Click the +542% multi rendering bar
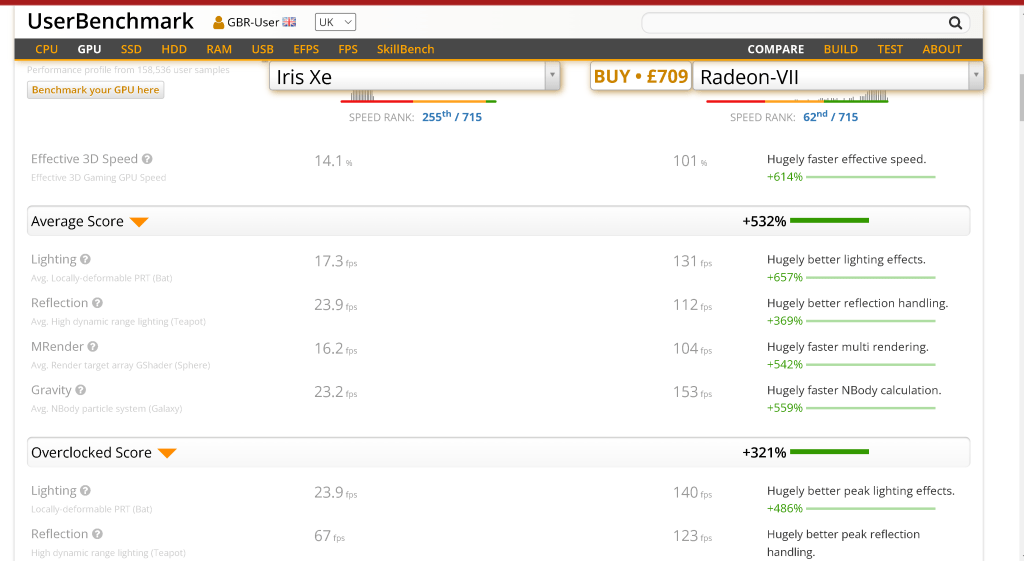This screenshot has width=1024, height=561. 871,364
